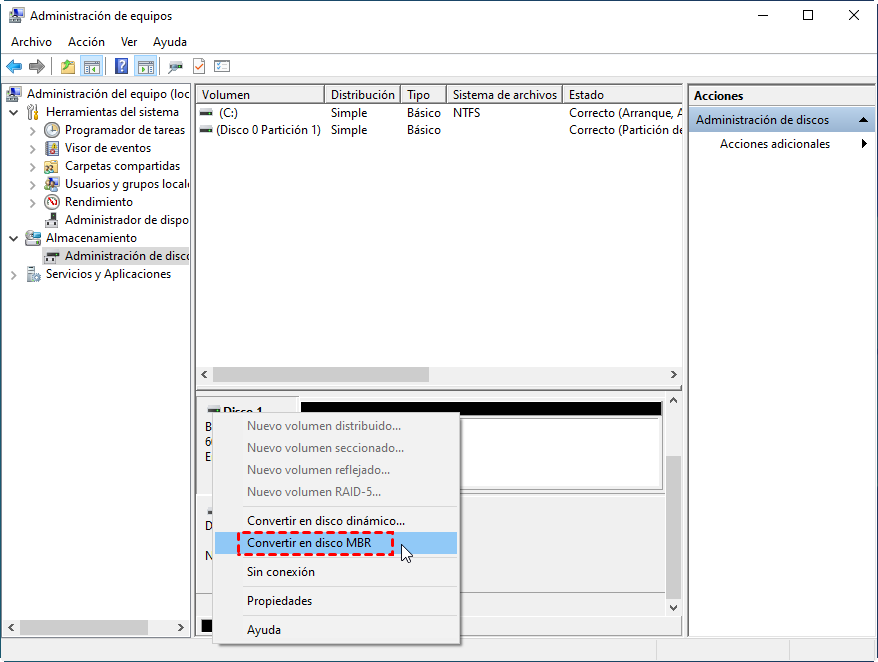Screen dimensions: 878x662
Task: Click the checkmark document toolbar icon
Action: (199, 67)
